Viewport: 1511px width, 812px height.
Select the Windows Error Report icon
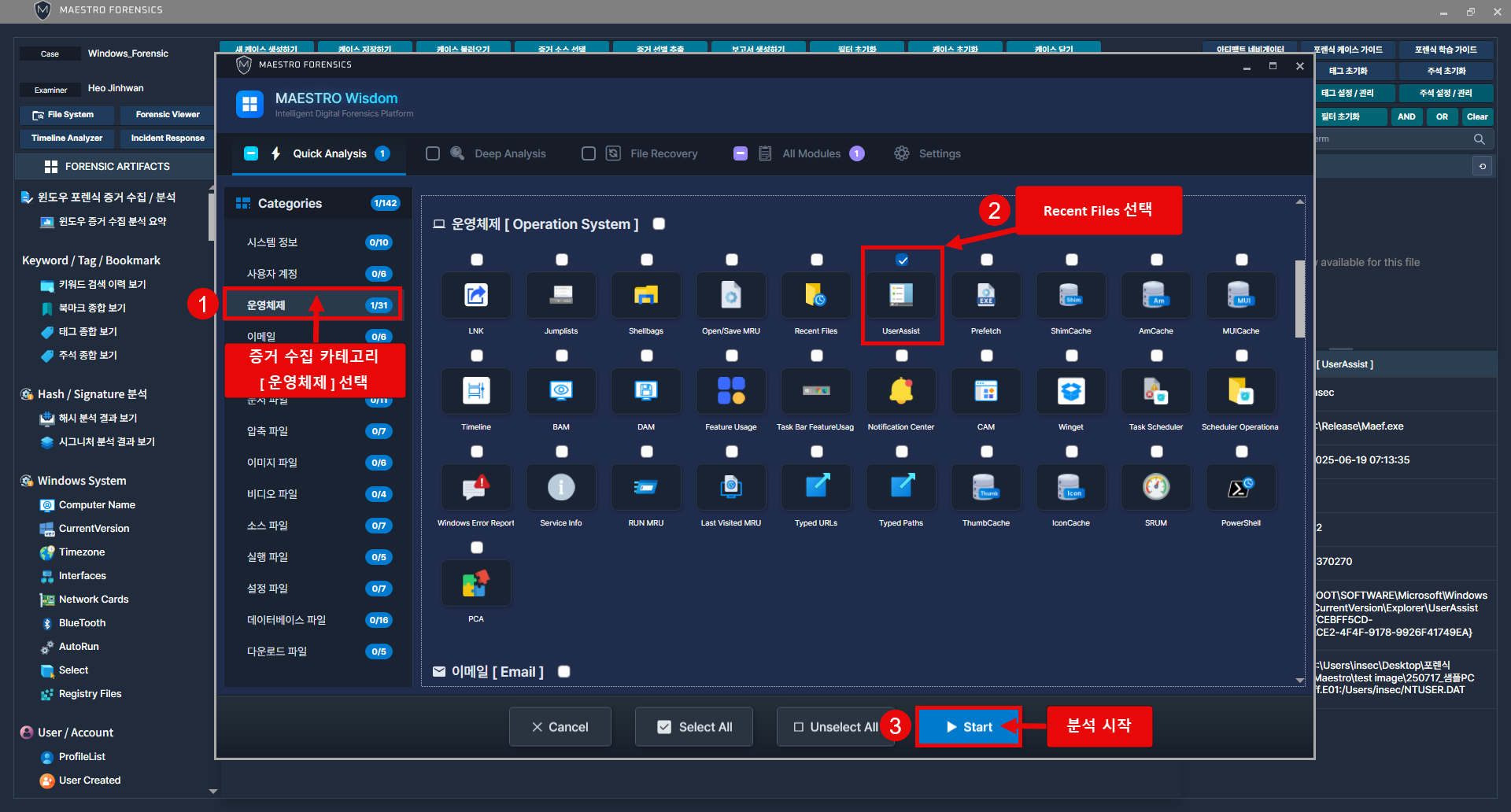coord(476,487)
